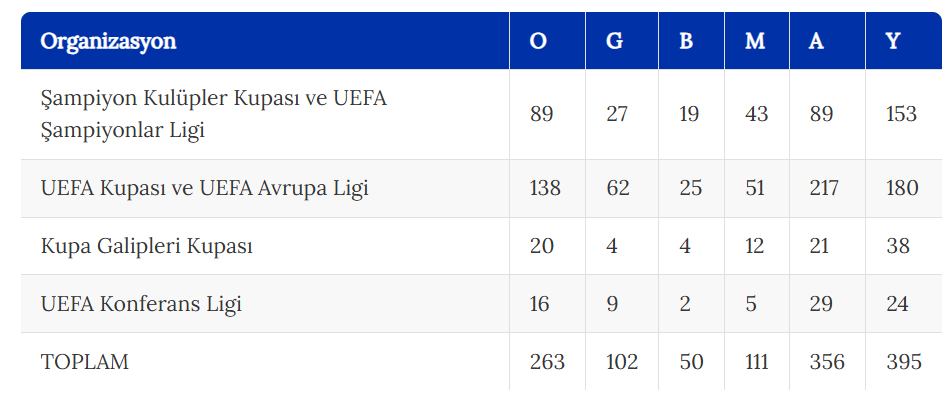Select the value 29 in Konferans Ligi row
Image resolution: width=949 pixels, height=414 pixels.
(x=821, y=304)
